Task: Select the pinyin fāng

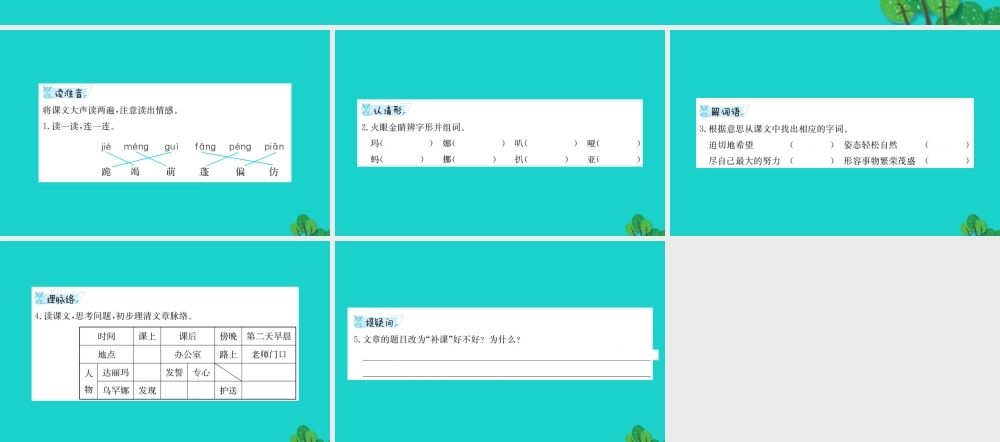Action: click(x=205, y=147)
